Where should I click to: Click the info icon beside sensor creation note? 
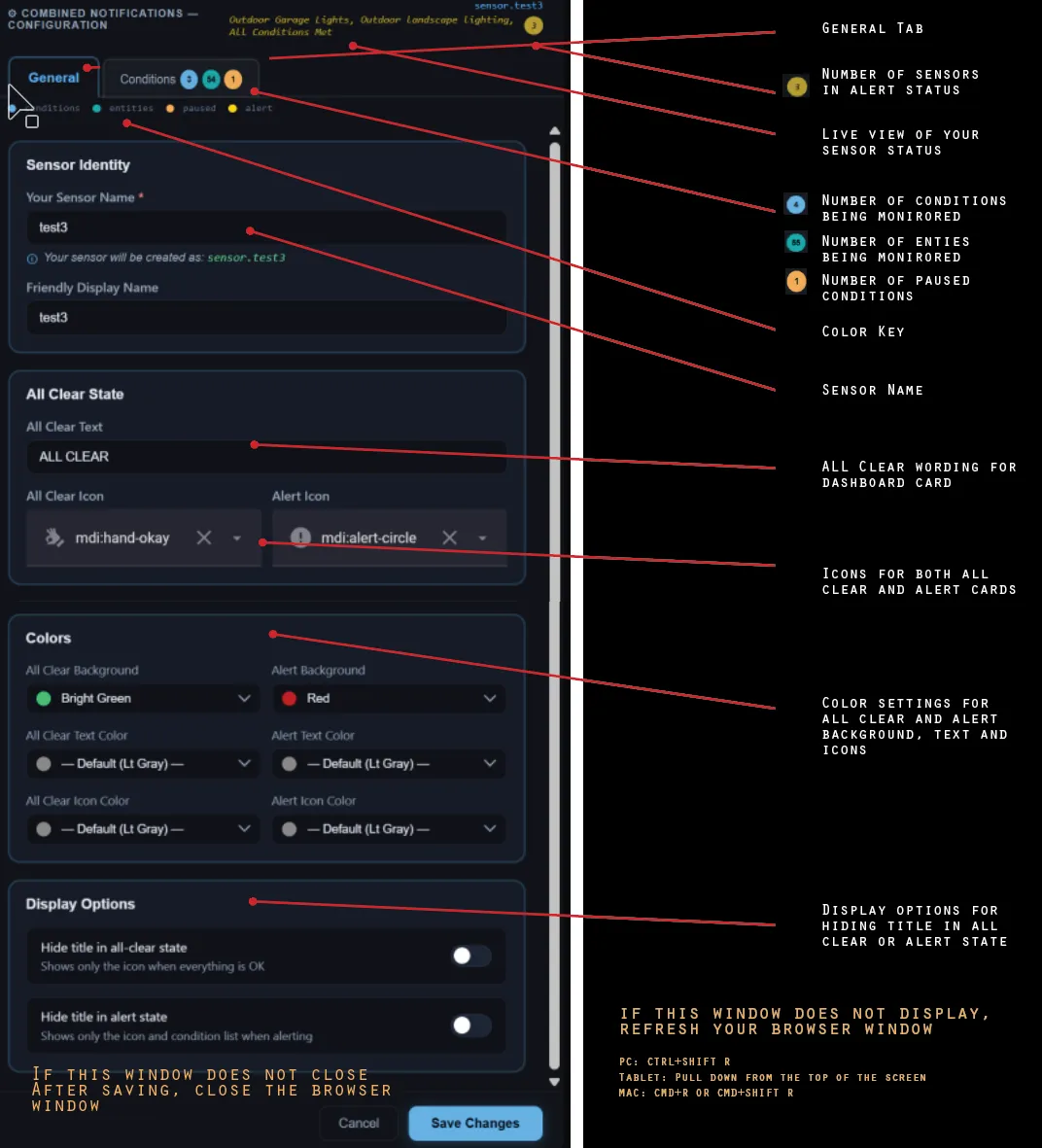point(32,259)
